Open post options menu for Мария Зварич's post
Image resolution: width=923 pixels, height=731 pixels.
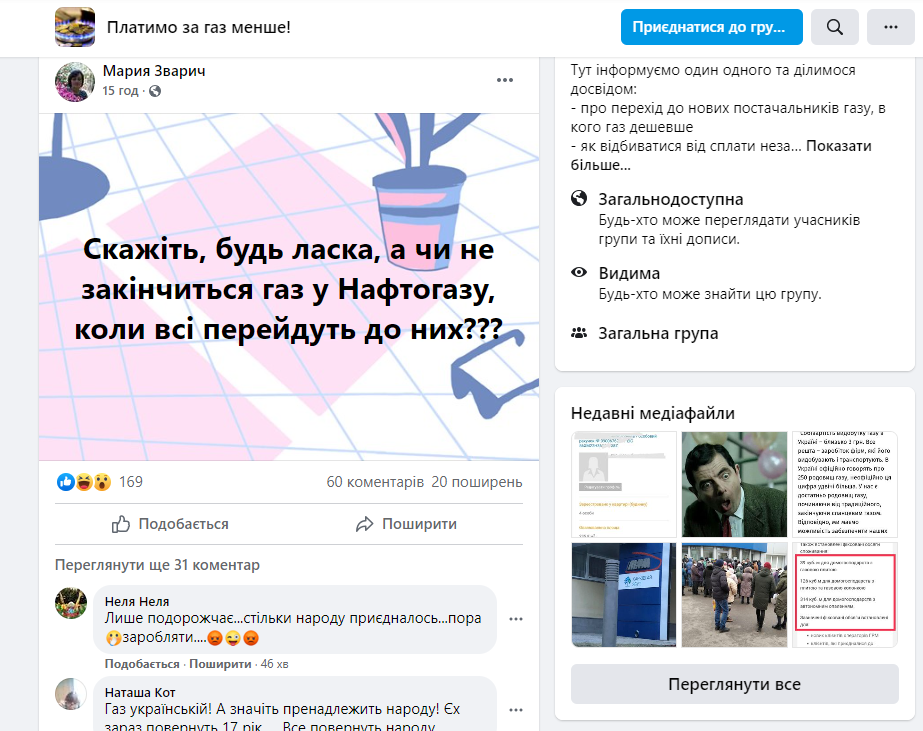[x=505, y=80]
